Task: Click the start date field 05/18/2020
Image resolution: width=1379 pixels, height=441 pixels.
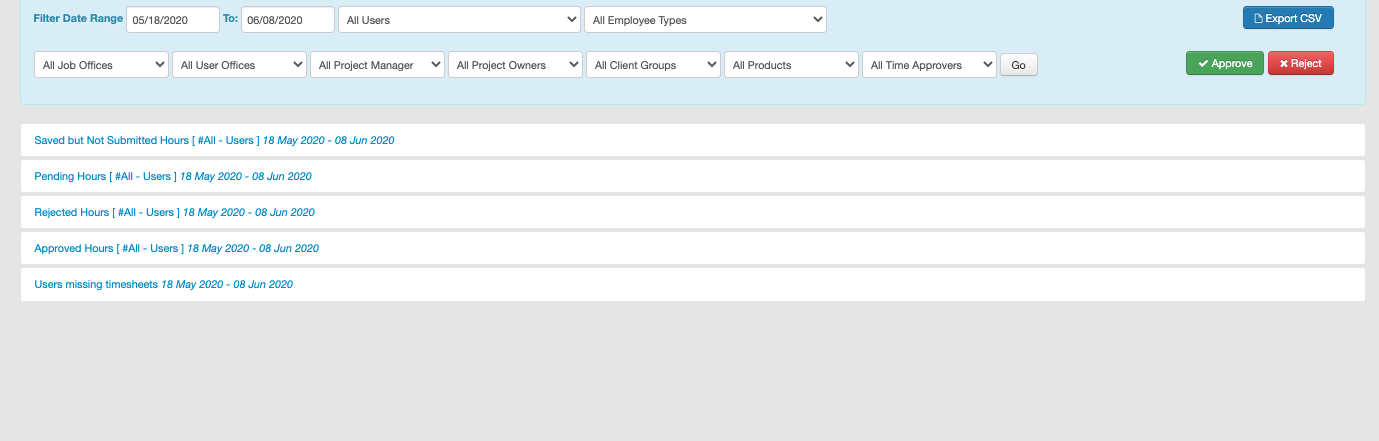Action: tap(173, 20)
